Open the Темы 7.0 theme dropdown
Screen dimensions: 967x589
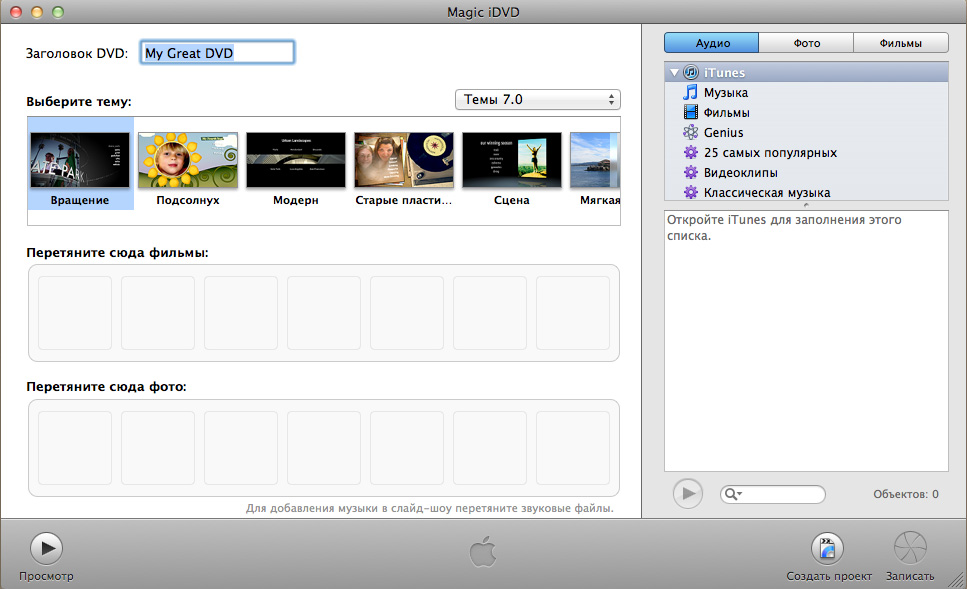pos(537,100)
